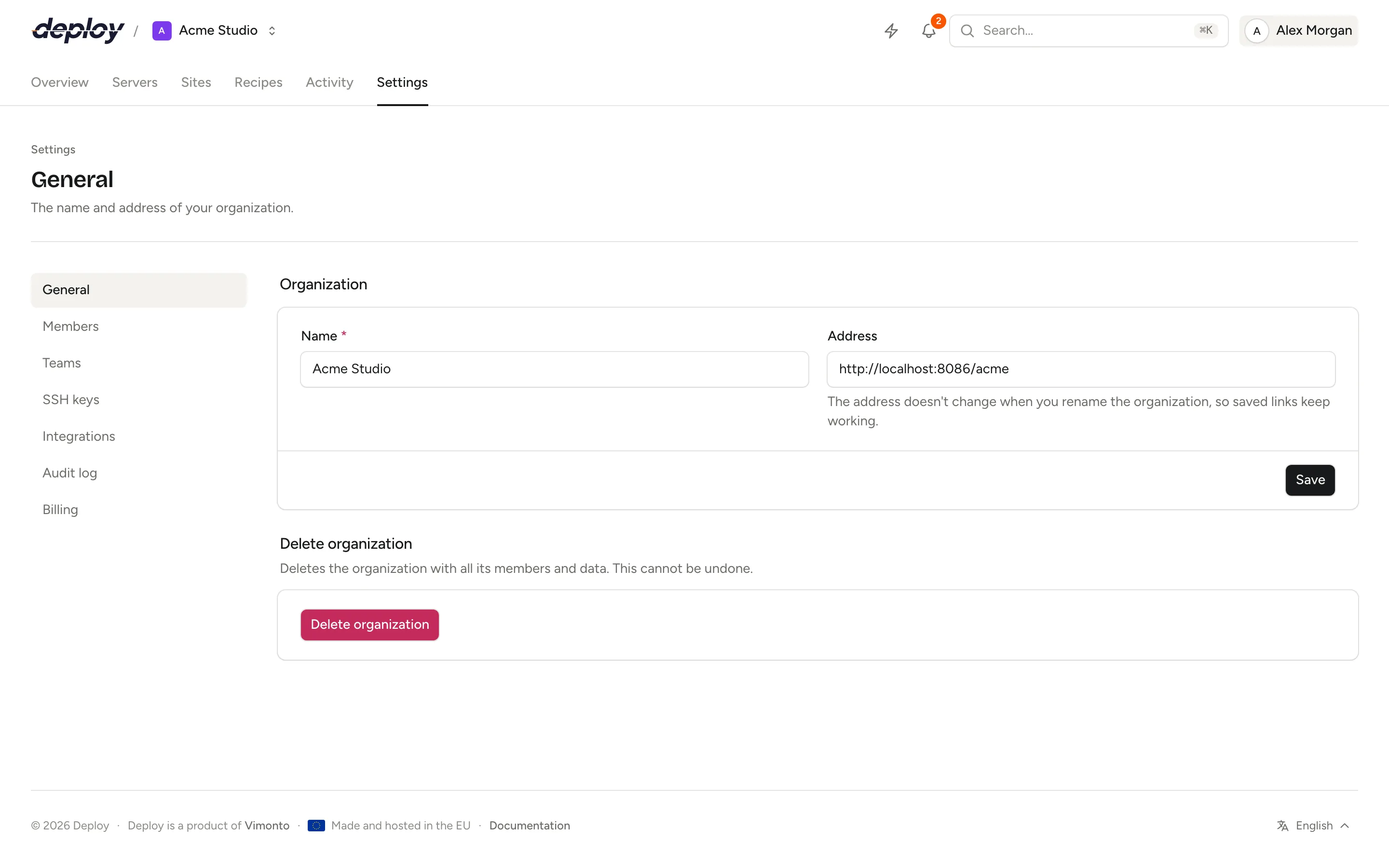Viewport: 1389px width, 868px height.
Task: Switch to the Servers tab
Action: (135, 82)
